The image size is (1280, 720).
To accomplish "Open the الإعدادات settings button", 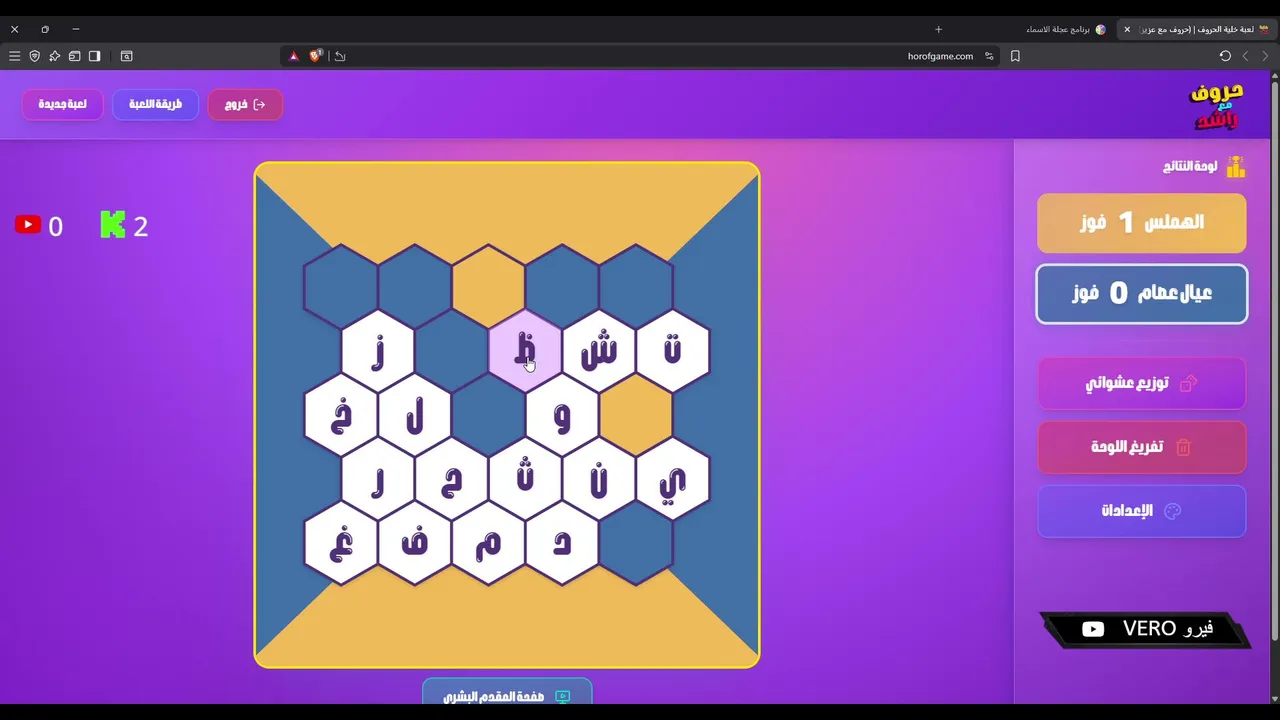I will (1142, 511).
